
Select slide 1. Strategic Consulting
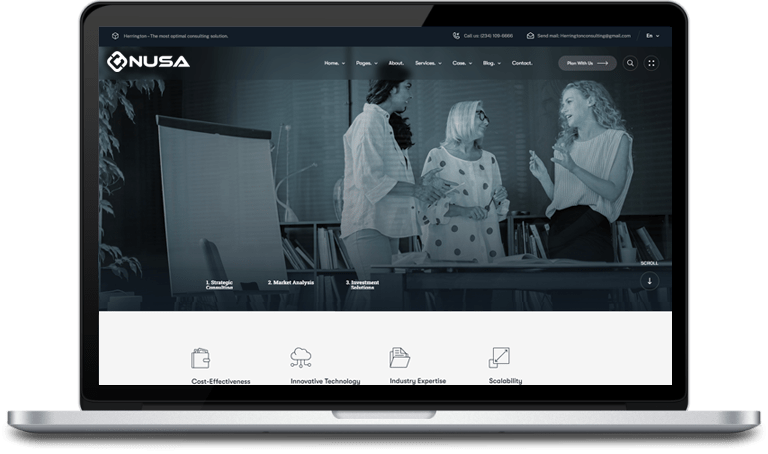point(219,285)
